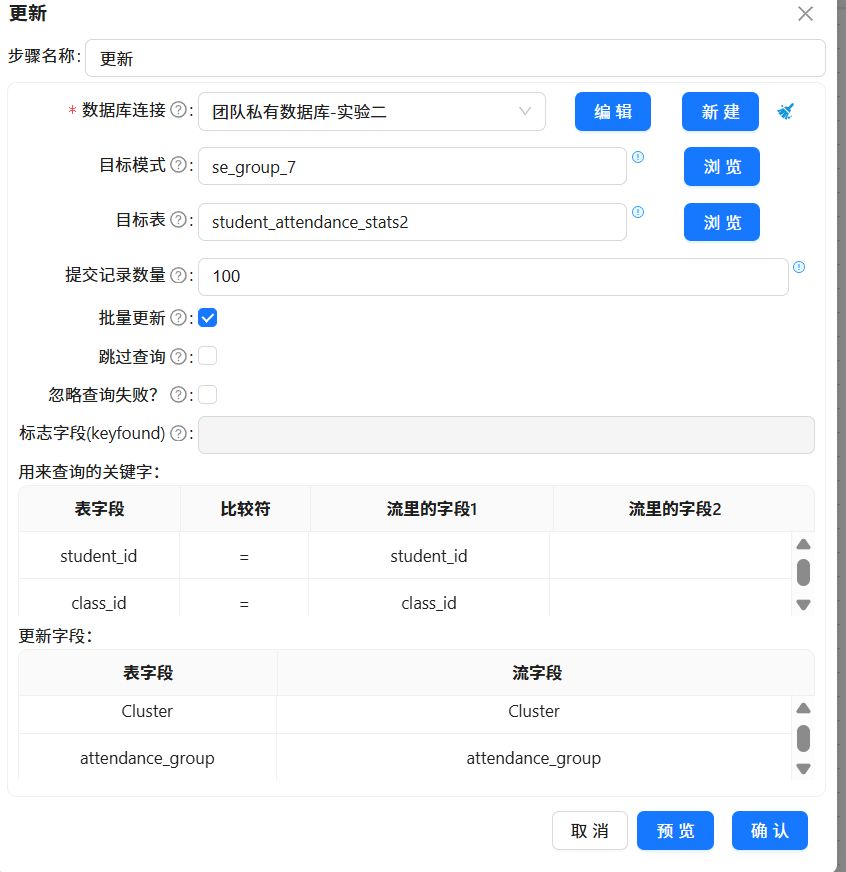
Task: Focus the 目标模式 input field
Action: click(412, 166)
